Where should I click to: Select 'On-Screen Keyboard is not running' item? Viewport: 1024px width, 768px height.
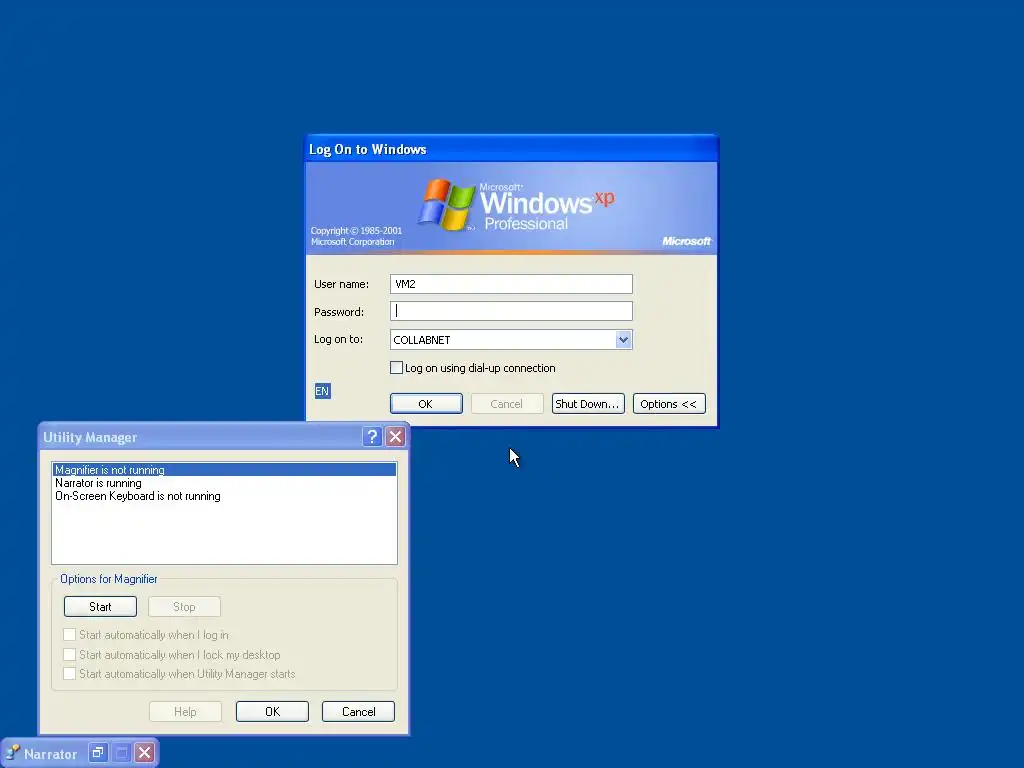225,496
